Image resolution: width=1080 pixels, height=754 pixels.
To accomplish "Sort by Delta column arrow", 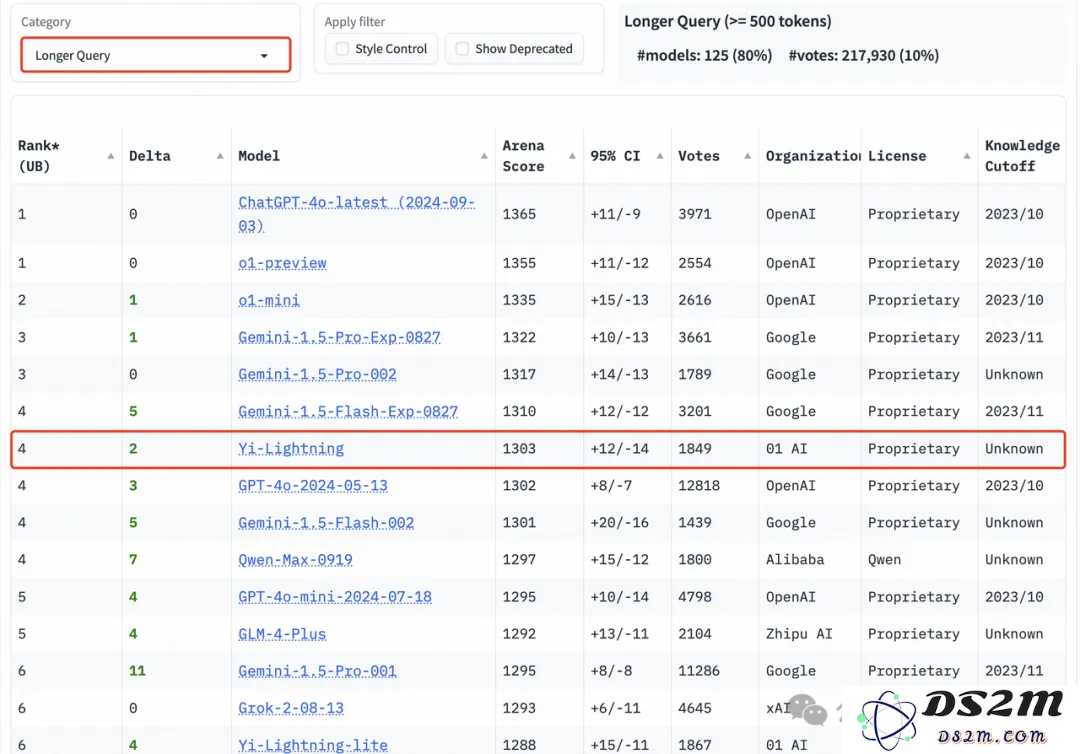I will (220, 156).
